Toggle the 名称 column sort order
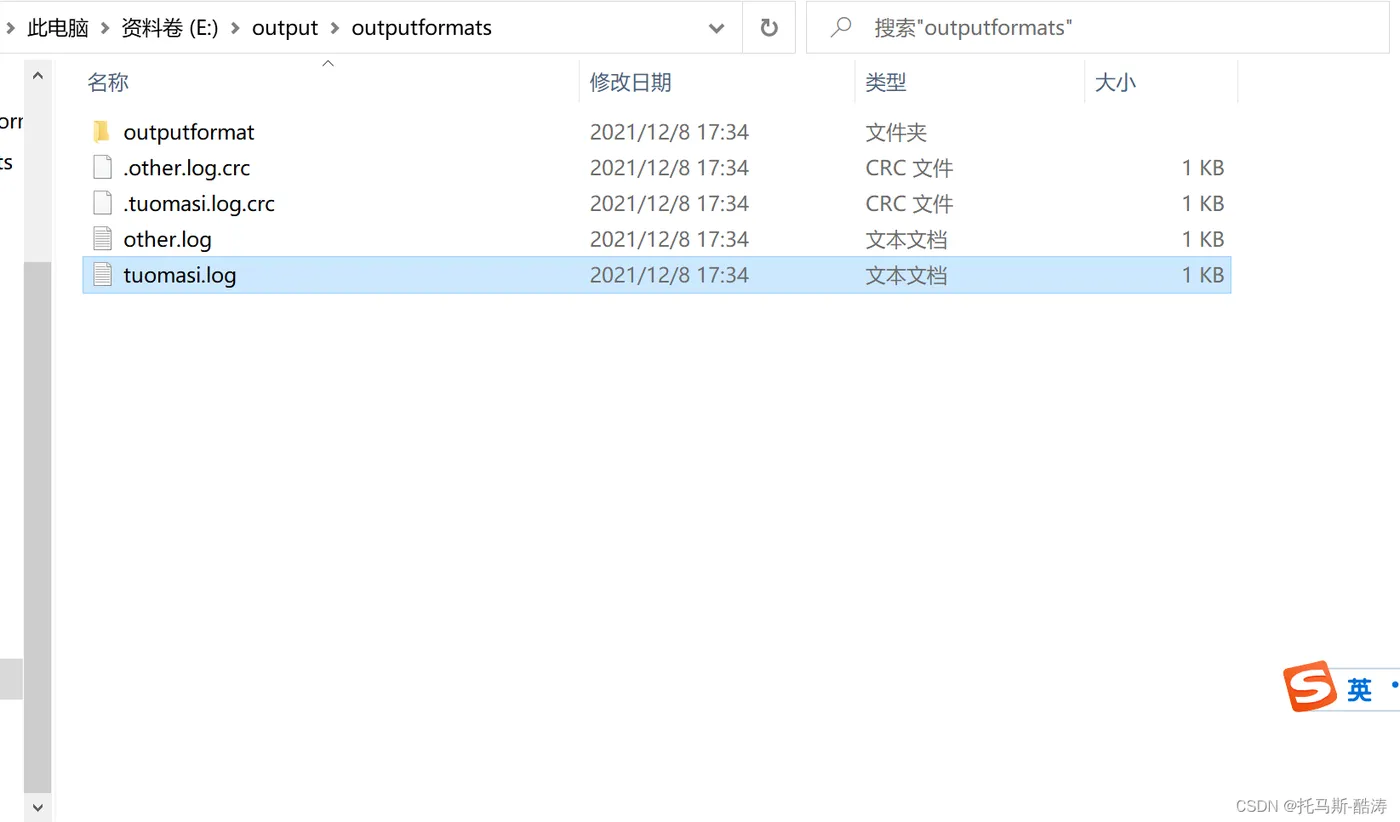 (108, 82)
